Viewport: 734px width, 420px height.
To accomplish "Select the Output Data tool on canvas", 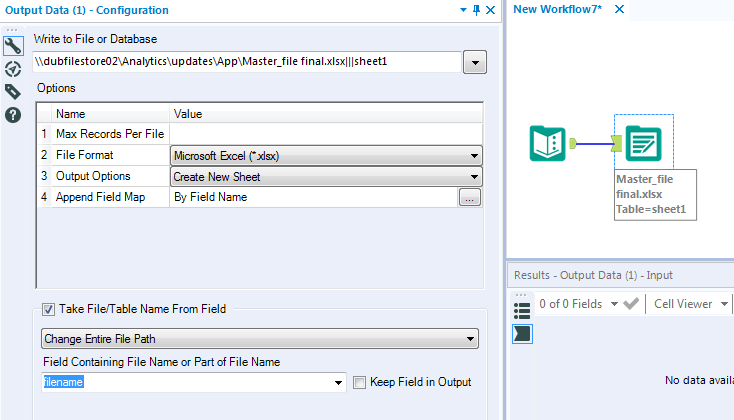I will coord(644,143).
